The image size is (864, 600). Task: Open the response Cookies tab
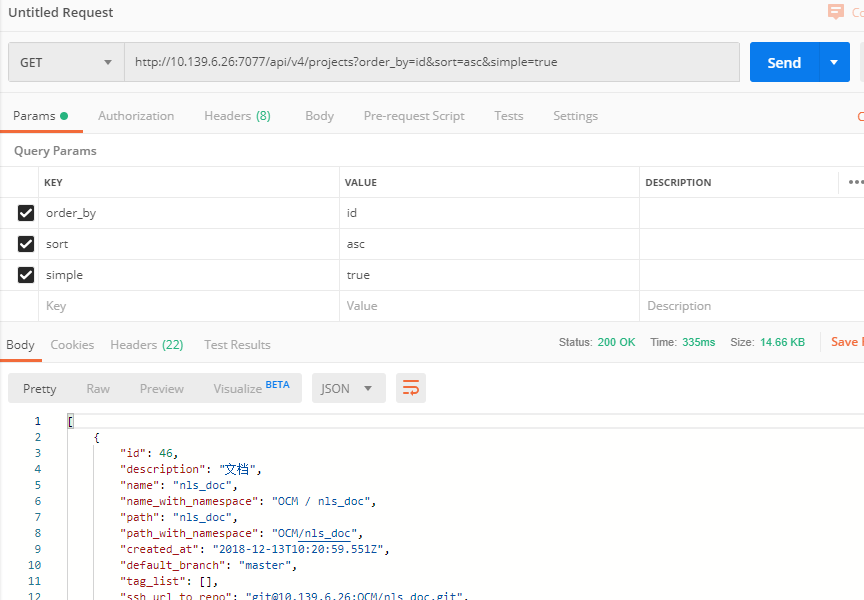[72, 345]
